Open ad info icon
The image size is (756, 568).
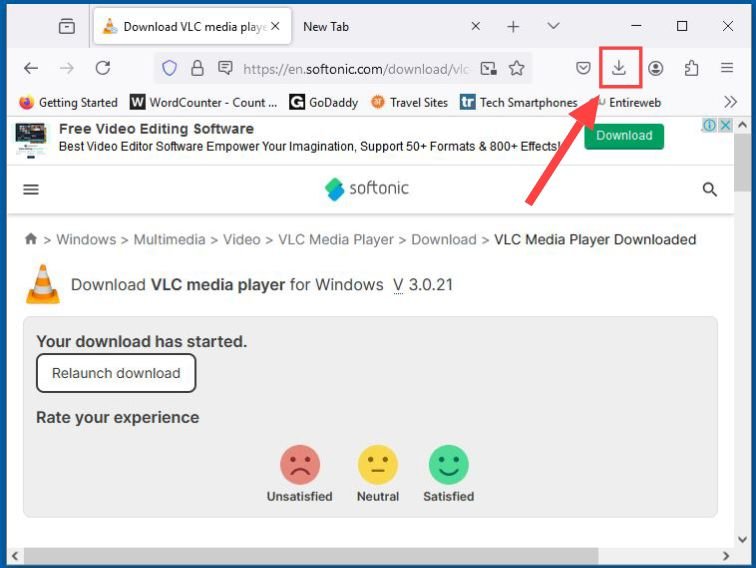point(709,125)
